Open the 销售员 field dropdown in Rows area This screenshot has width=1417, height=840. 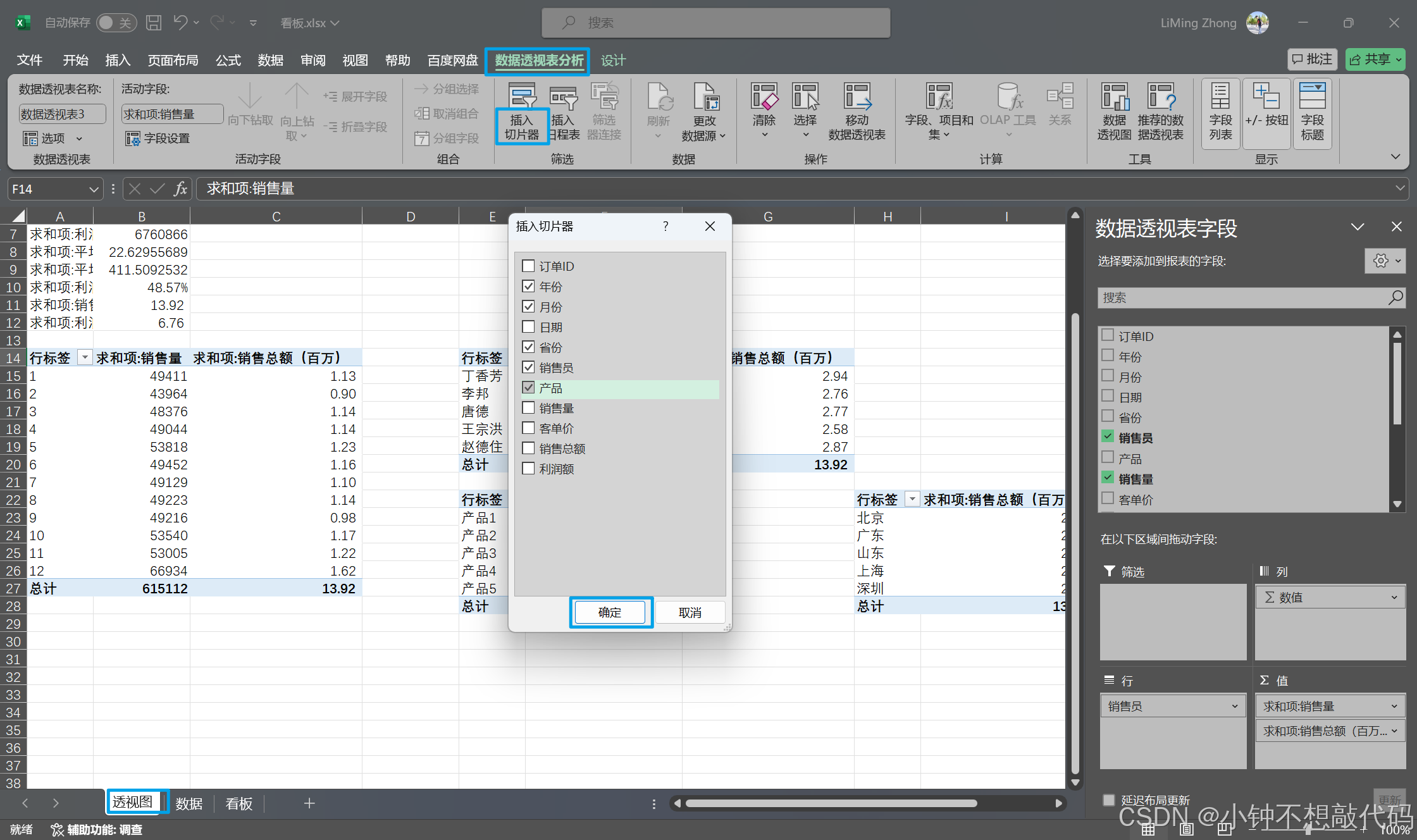coord(1234,706)
